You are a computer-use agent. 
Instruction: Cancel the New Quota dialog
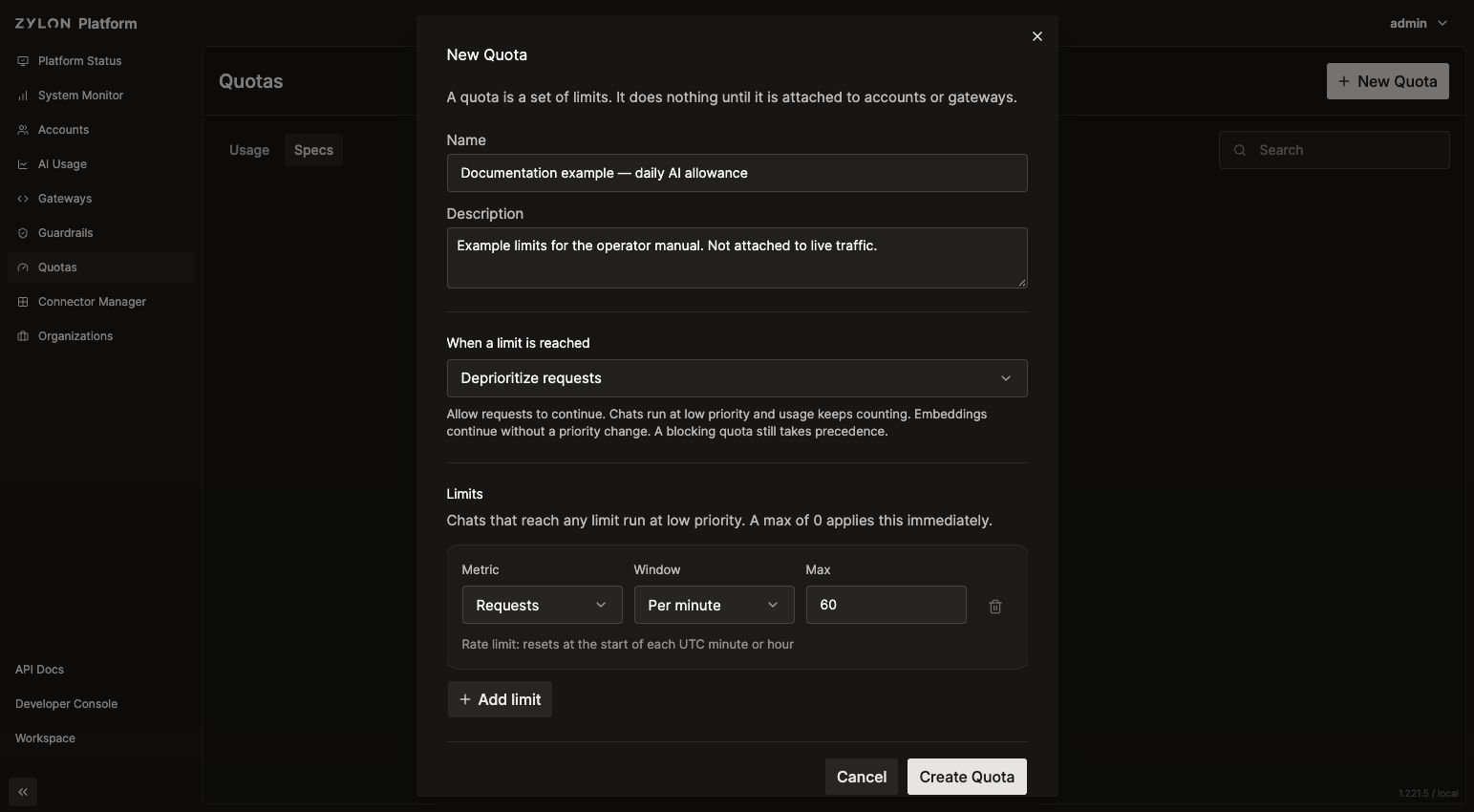[x=862, y=777]
